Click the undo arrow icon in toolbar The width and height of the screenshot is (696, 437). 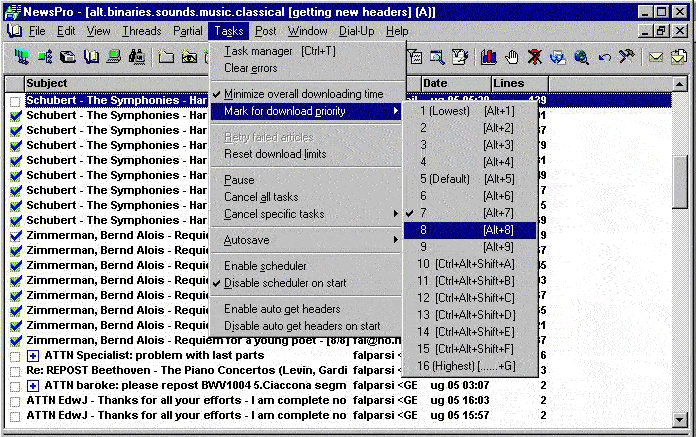[x=604, y=57]
